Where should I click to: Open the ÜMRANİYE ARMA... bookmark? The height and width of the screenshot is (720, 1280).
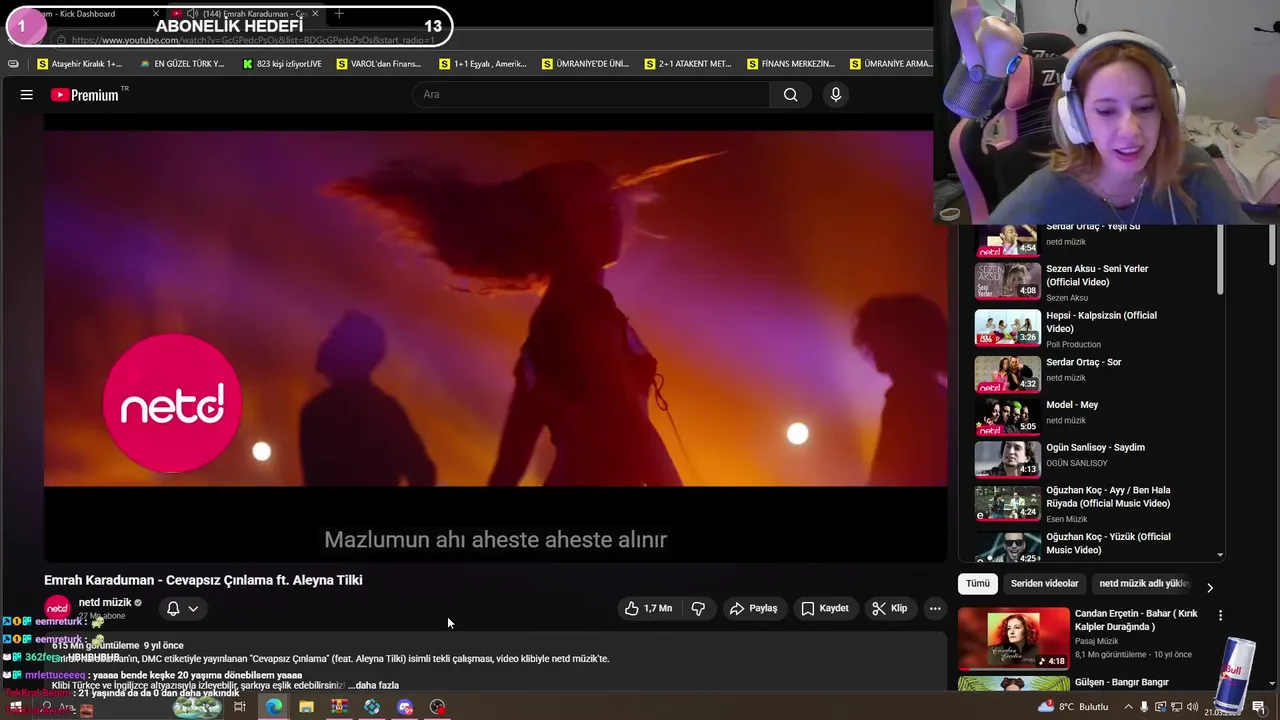coord(891,64)
